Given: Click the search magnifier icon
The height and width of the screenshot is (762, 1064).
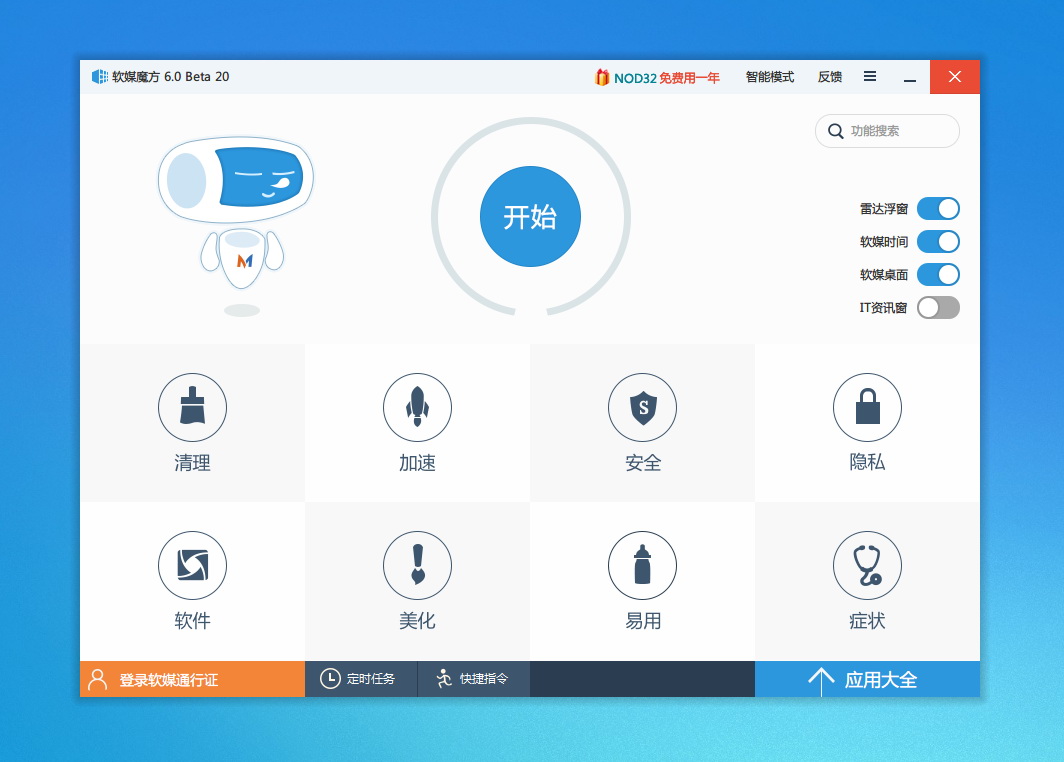Looking at the screenshot, I should pyautogui.click(x=836, y=131).
